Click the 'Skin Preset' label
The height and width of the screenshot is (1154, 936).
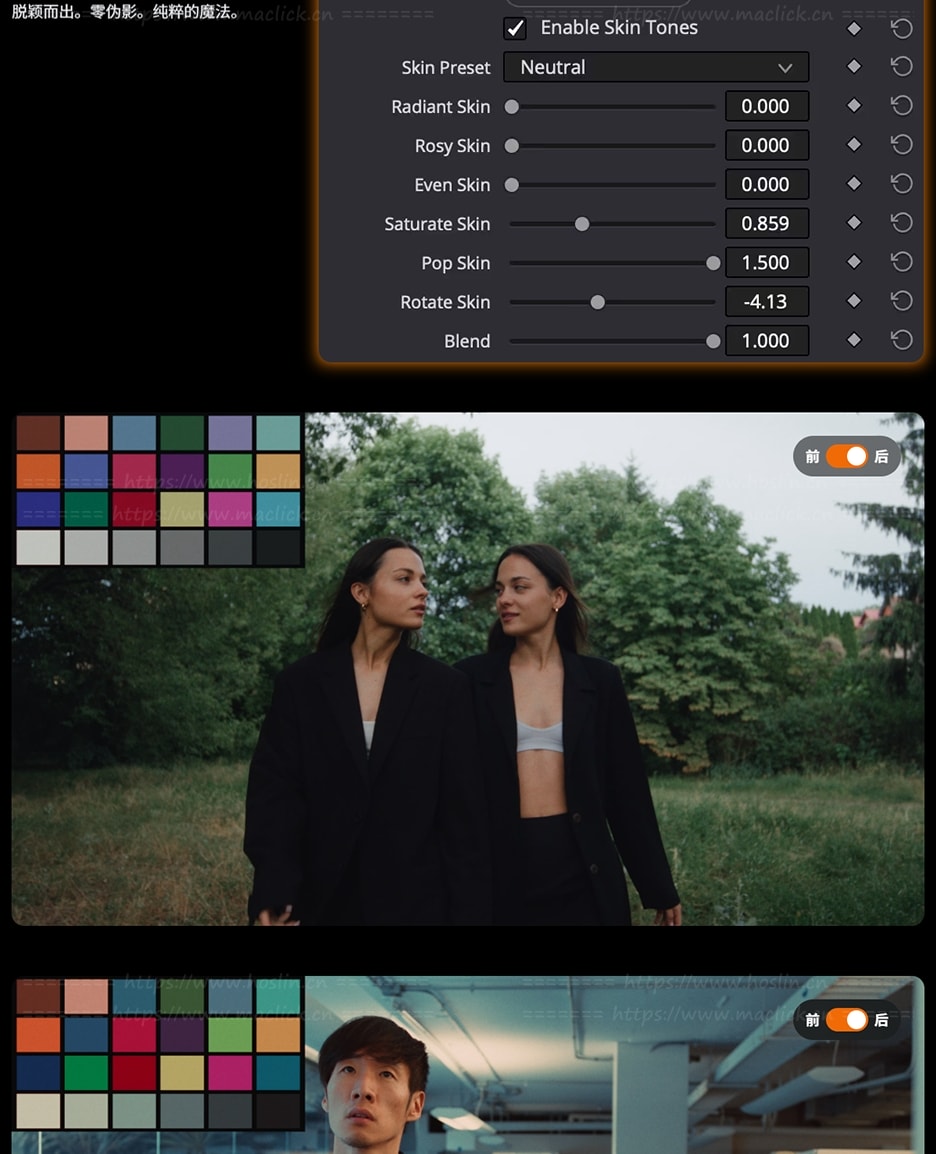point(445,68)
